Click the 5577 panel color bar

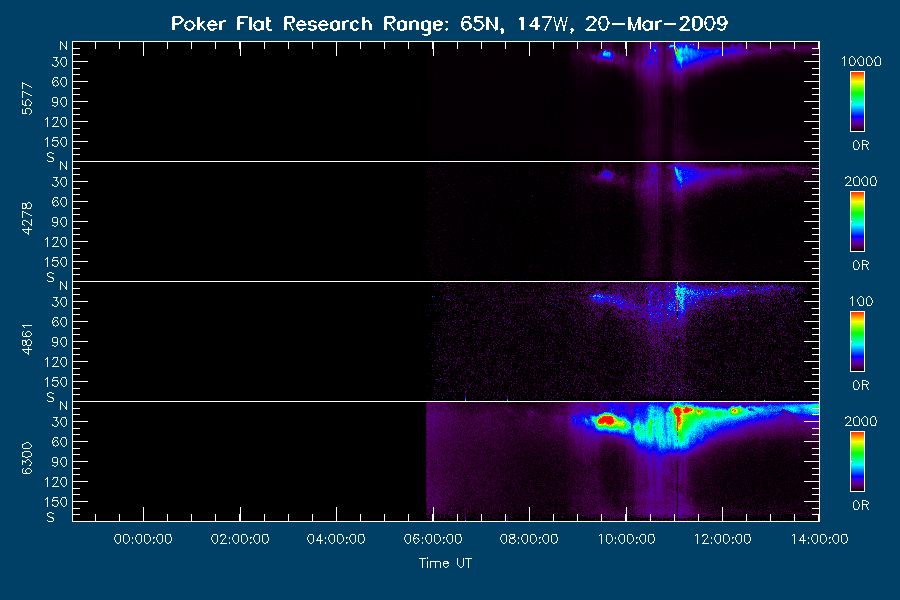857,102
